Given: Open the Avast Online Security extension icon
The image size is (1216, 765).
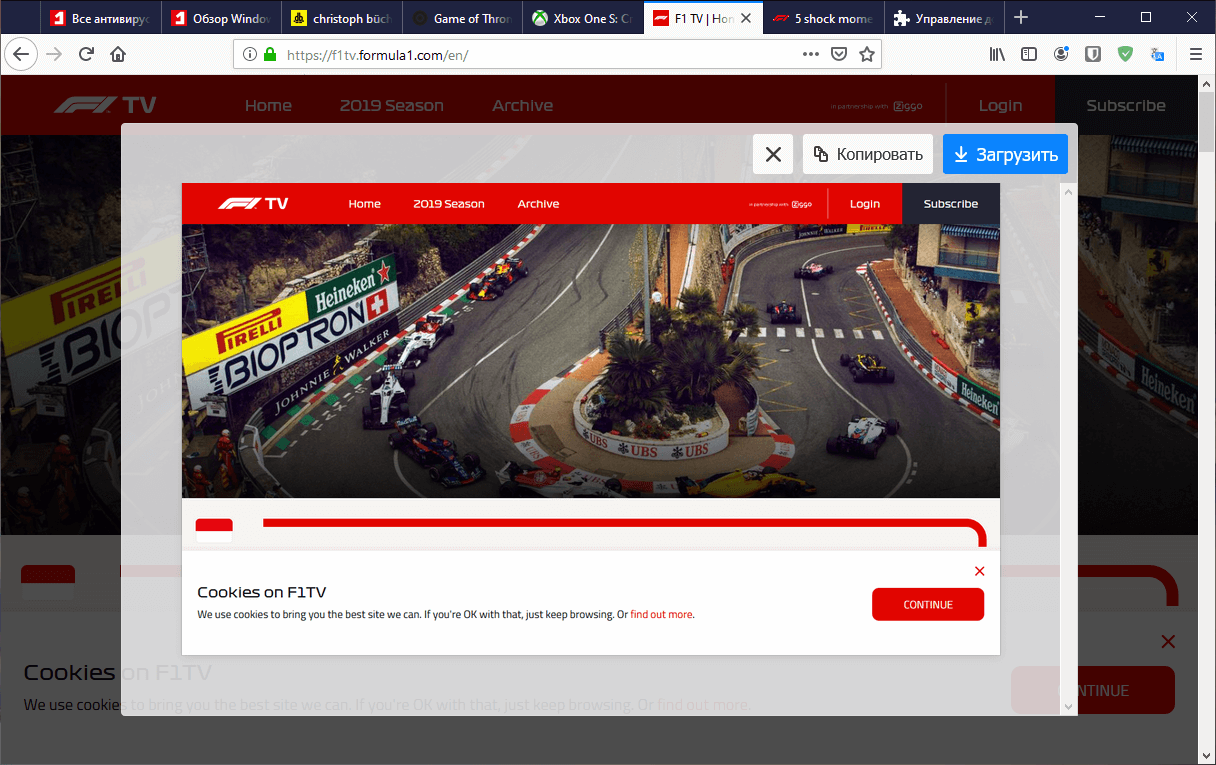Looking at the screenshot, I should click(1124, 54).
